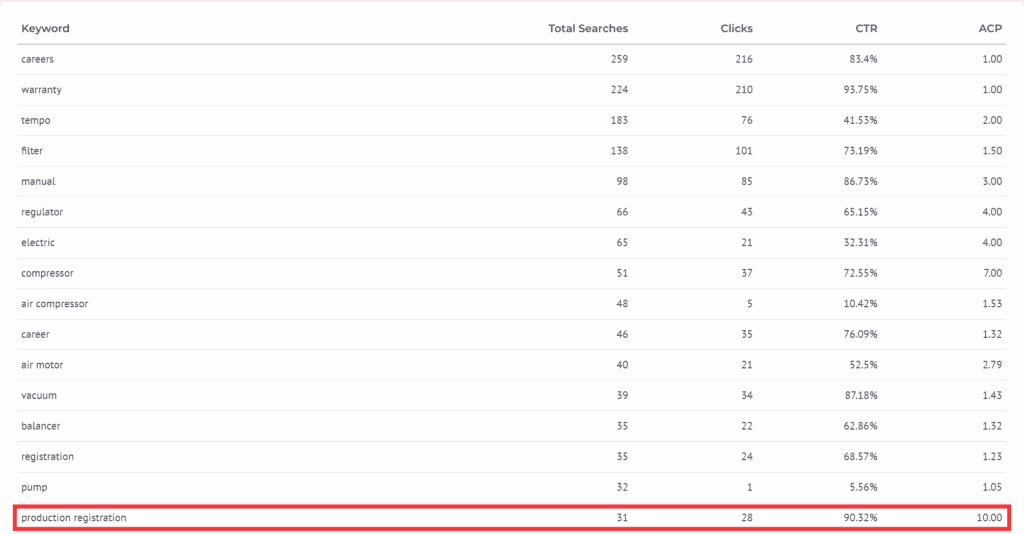Open the regulator keyword row

tap(42, 212)
